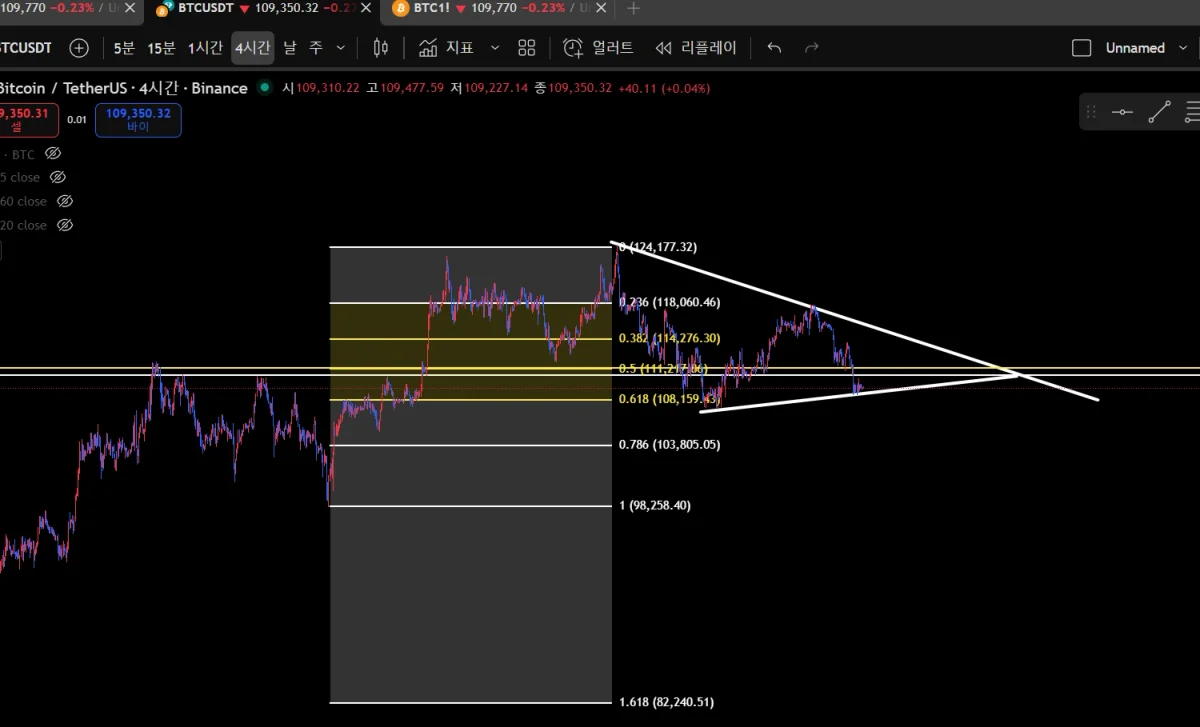Open the 지표 indicators menu
This screenshot has height=727, width=1200.
[446, 48]
